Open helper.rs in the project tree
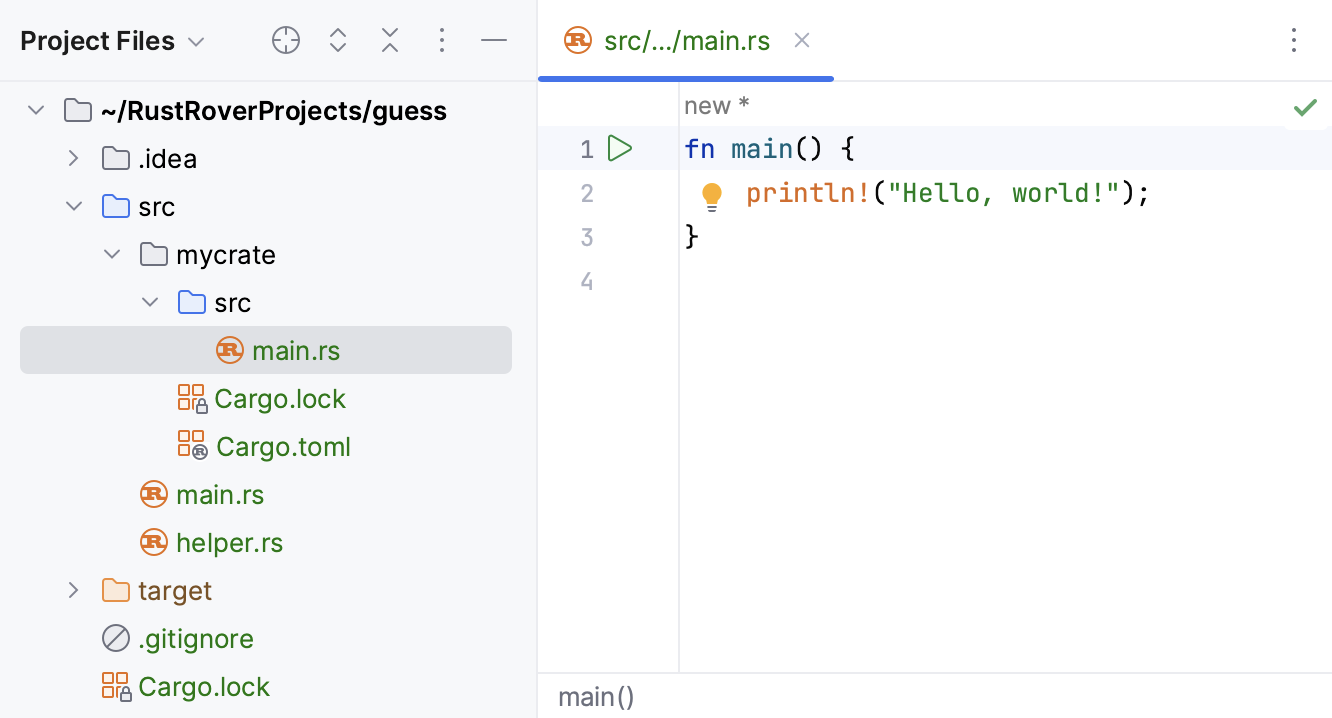The image size is (1332, 718). pyautogui.click(x=229, y=543)
